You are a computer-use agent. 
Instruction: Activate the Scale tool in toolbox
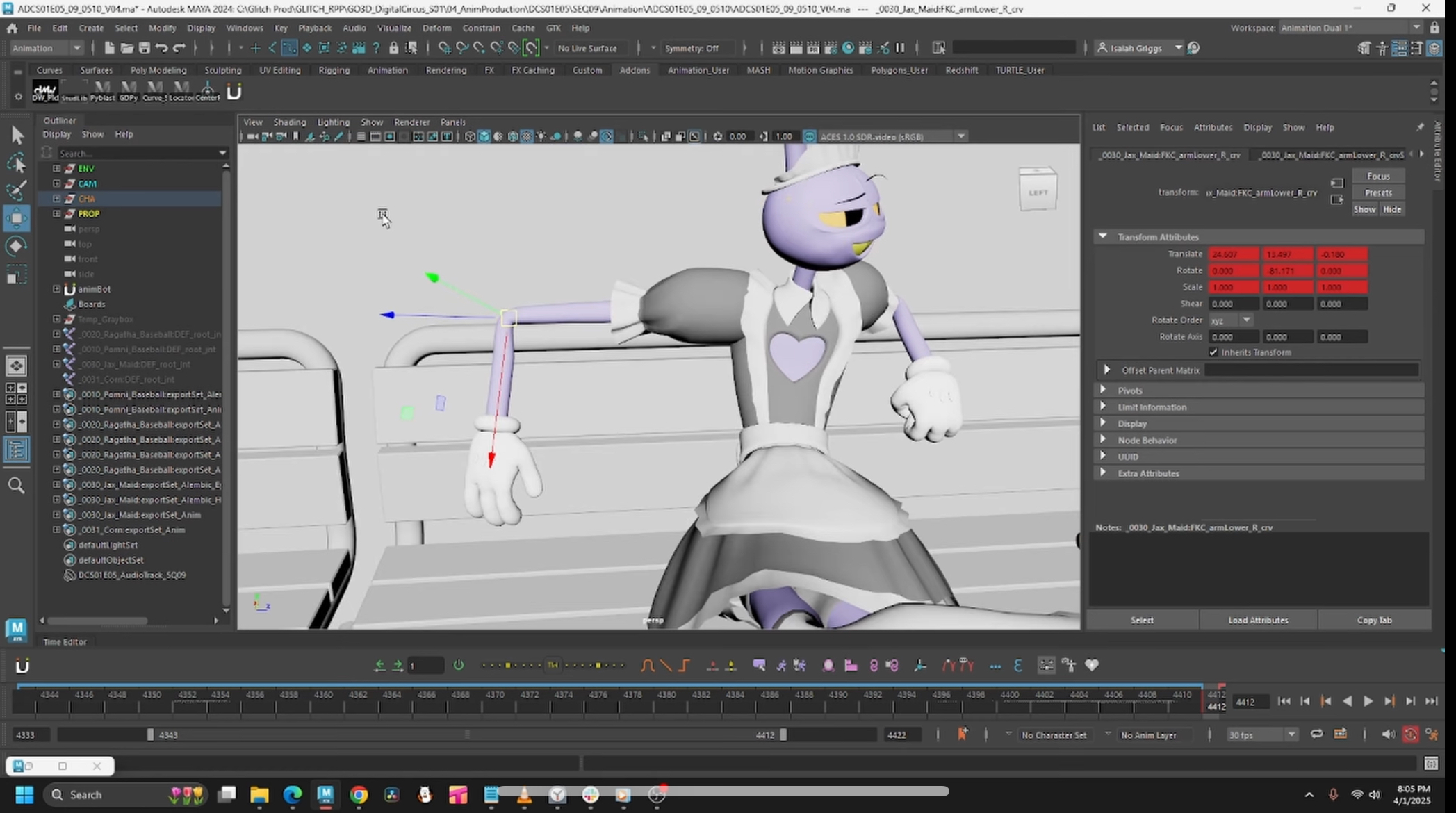[x=17, y=275]
